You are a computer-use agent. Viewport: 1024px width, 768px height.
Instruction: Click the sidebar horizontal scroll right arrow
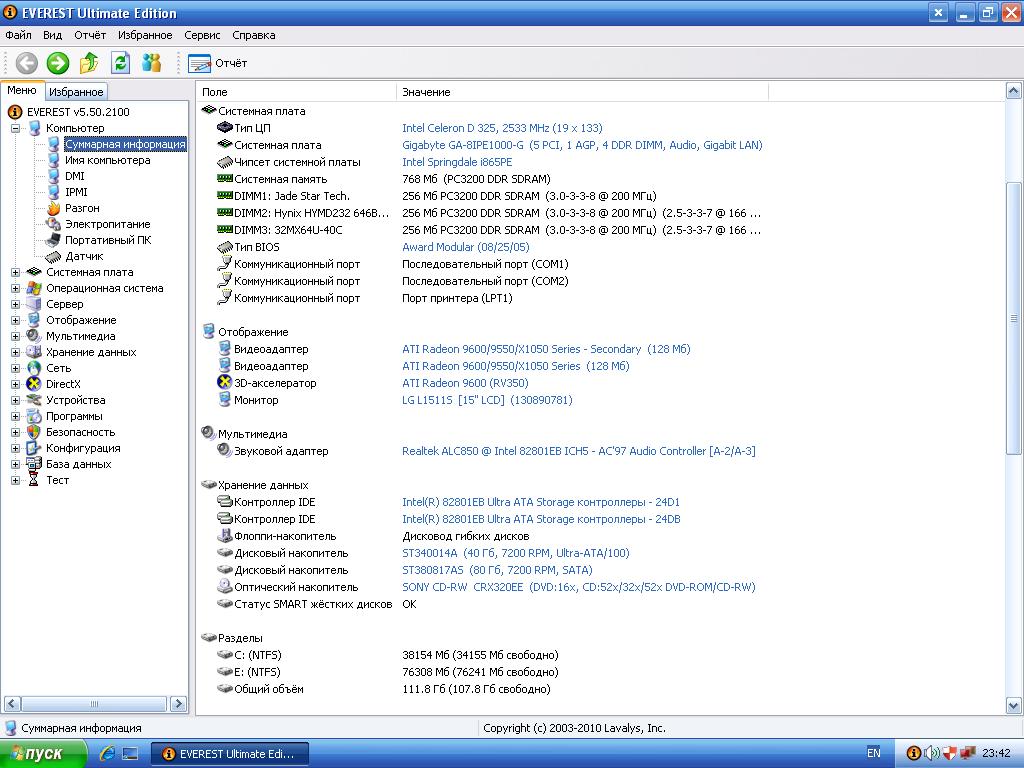(178, 703)
